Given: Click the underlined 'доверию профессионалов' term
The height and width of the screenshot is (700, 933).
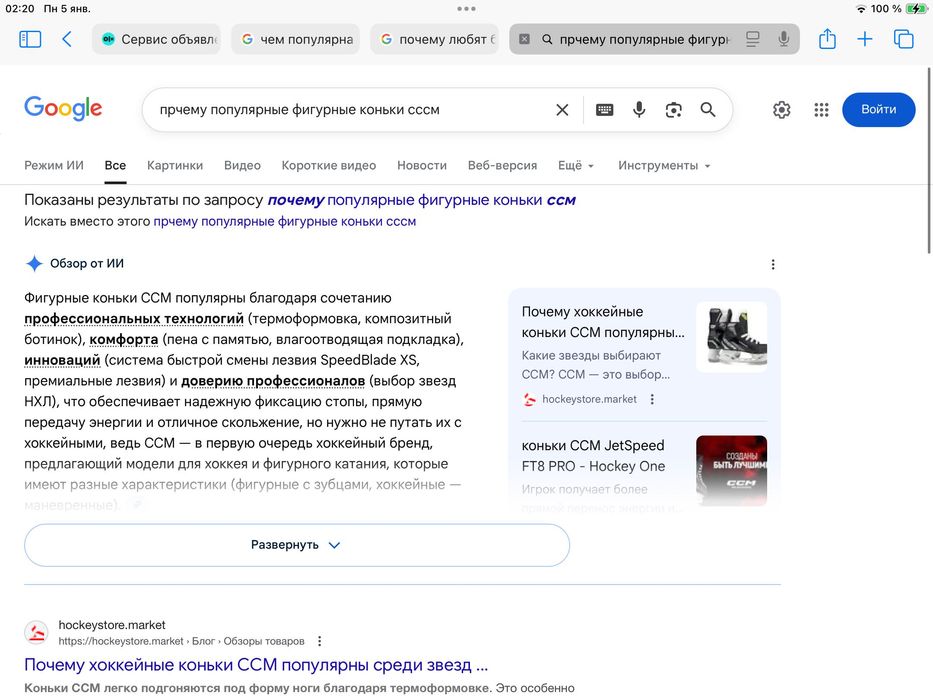Looking at the screenshot, I should point(273,381).
